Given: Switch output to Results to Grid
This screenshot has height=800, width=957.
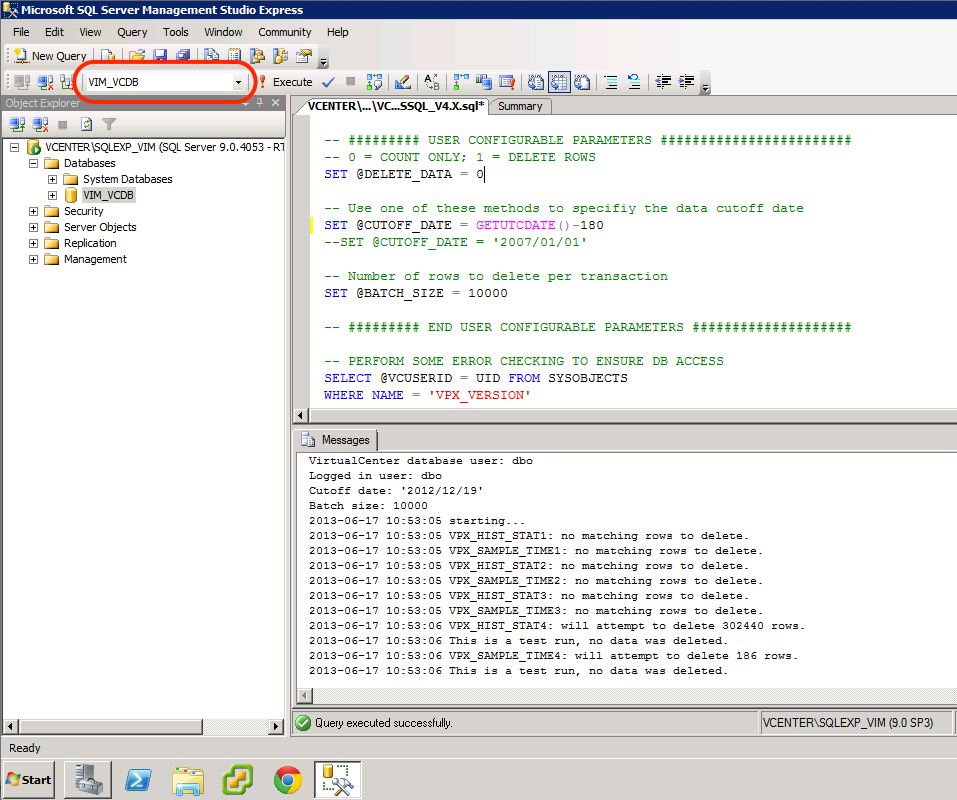Looking at the screenshot, I should point(559,82).
